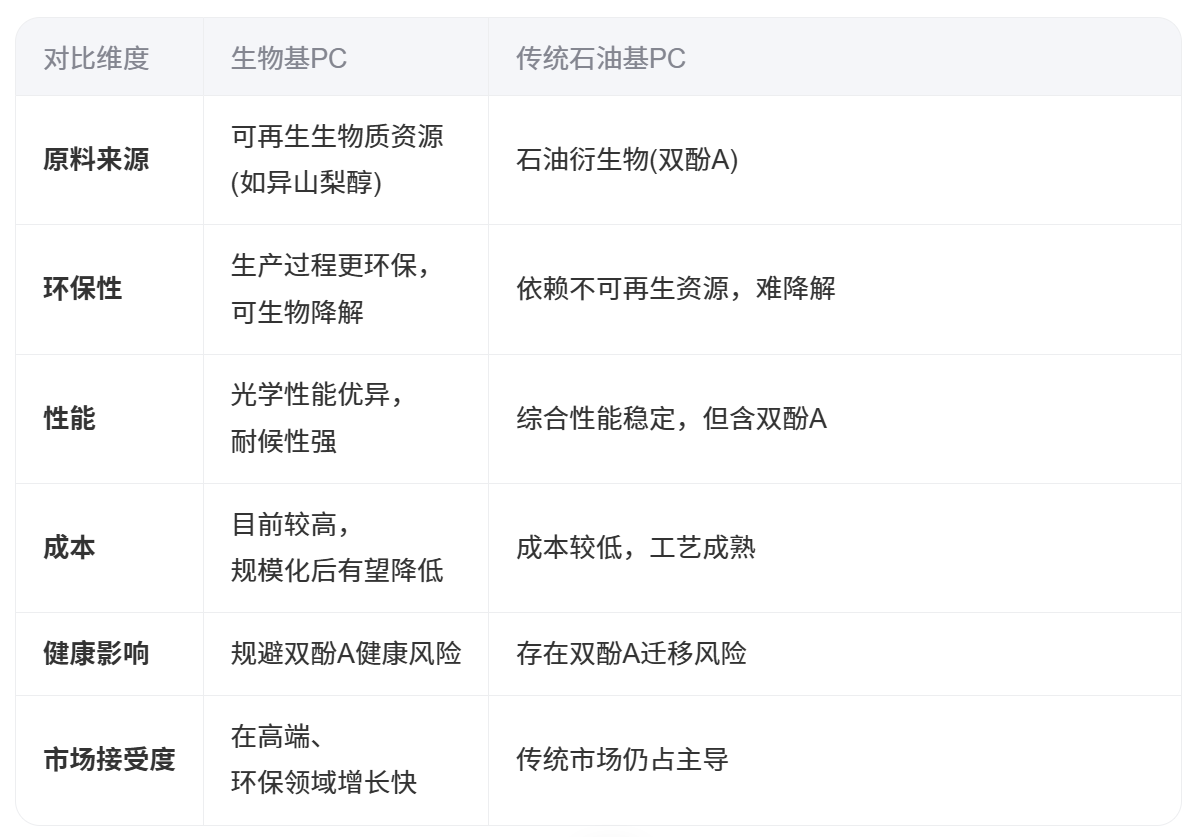
Task: Click the 成本较低，工艺成熟 cell
Action: click(635, 548)
